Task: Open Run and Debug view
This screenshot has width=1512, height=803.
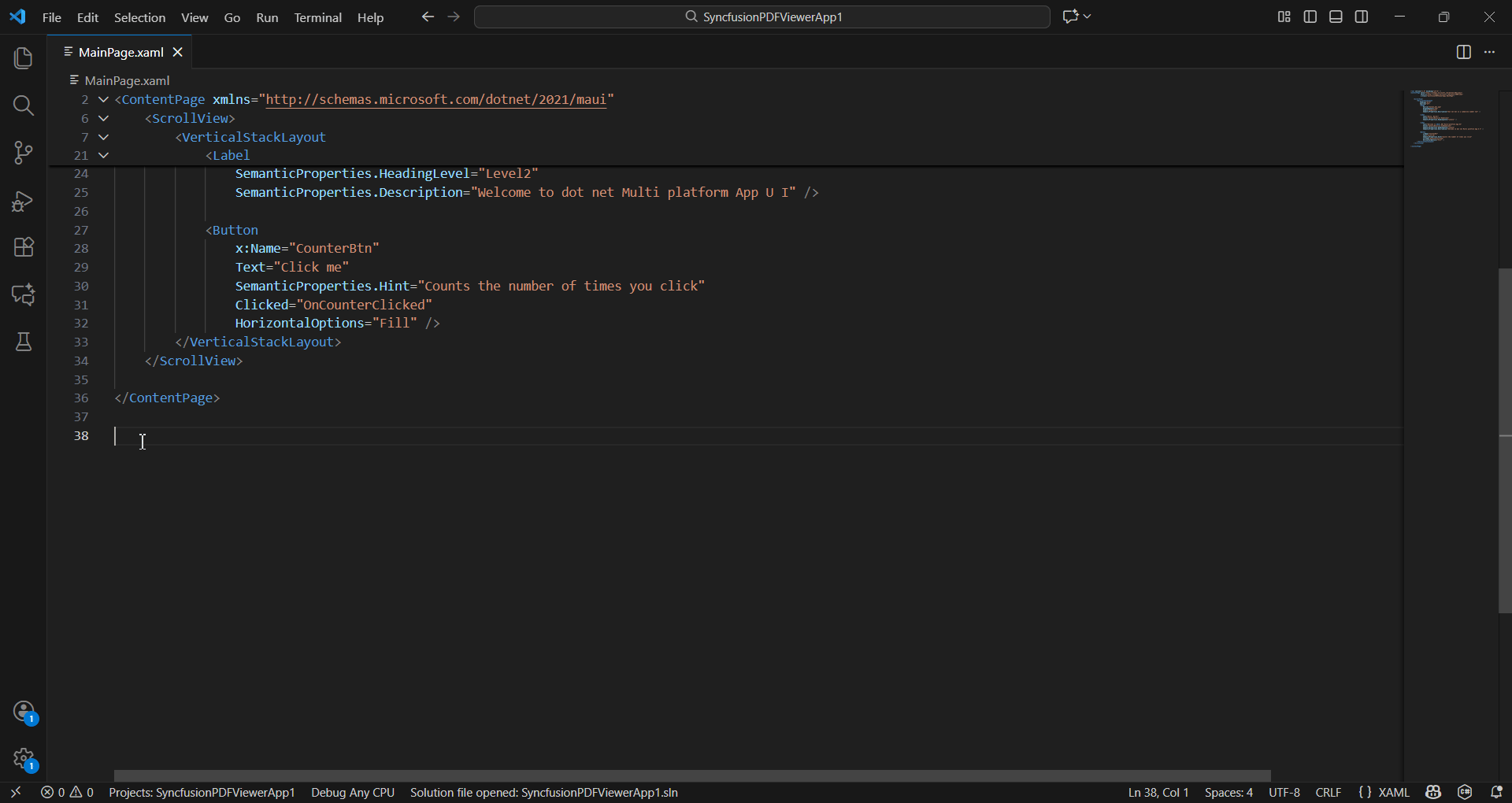Action: [24, 202]
